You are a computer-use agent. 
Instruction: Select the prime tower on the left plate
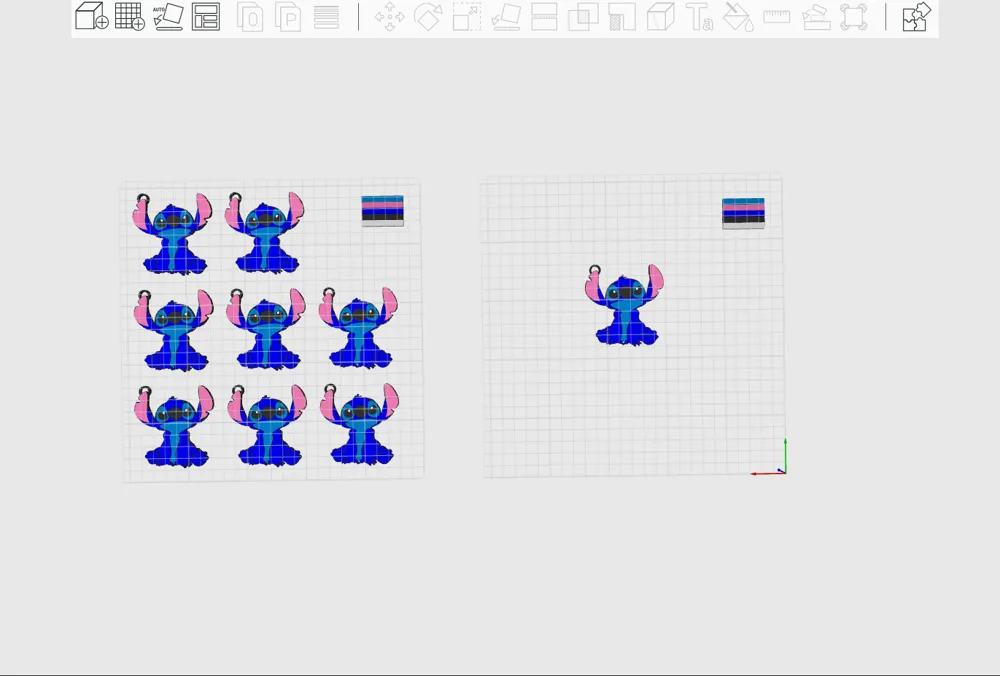[x=383, y=210]
